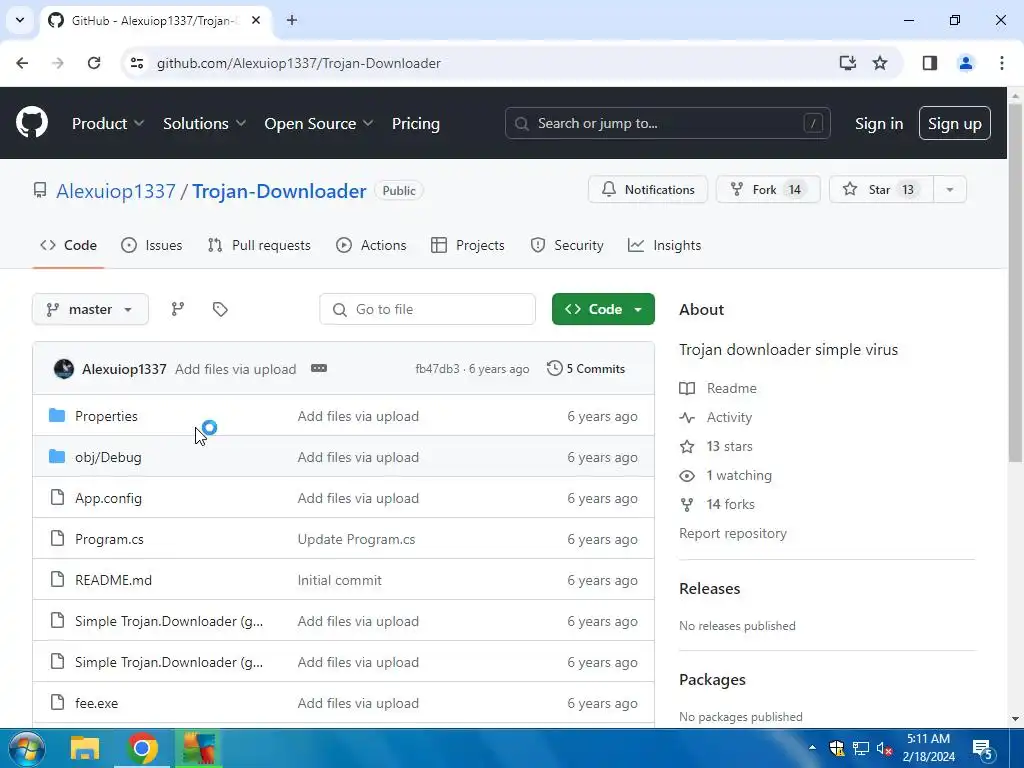
Task: Open the README.md file
Action: tap(114, 580)
